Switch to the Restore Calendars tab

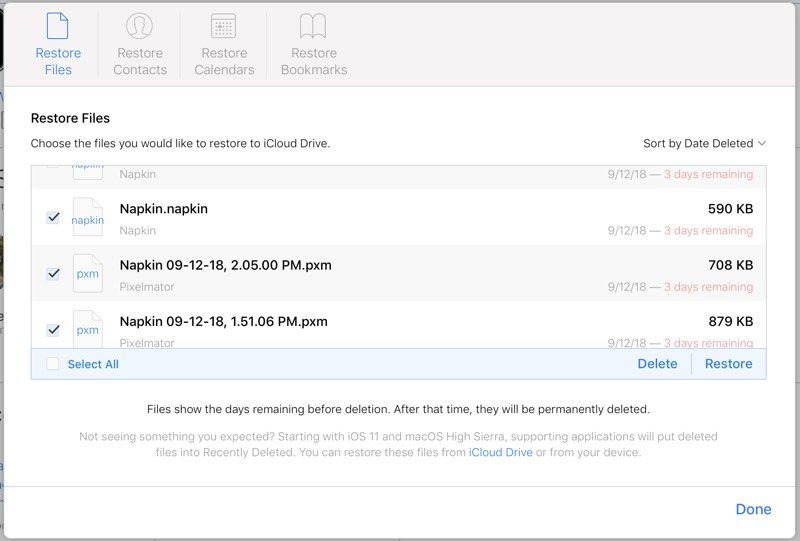[x=224, y=45]
